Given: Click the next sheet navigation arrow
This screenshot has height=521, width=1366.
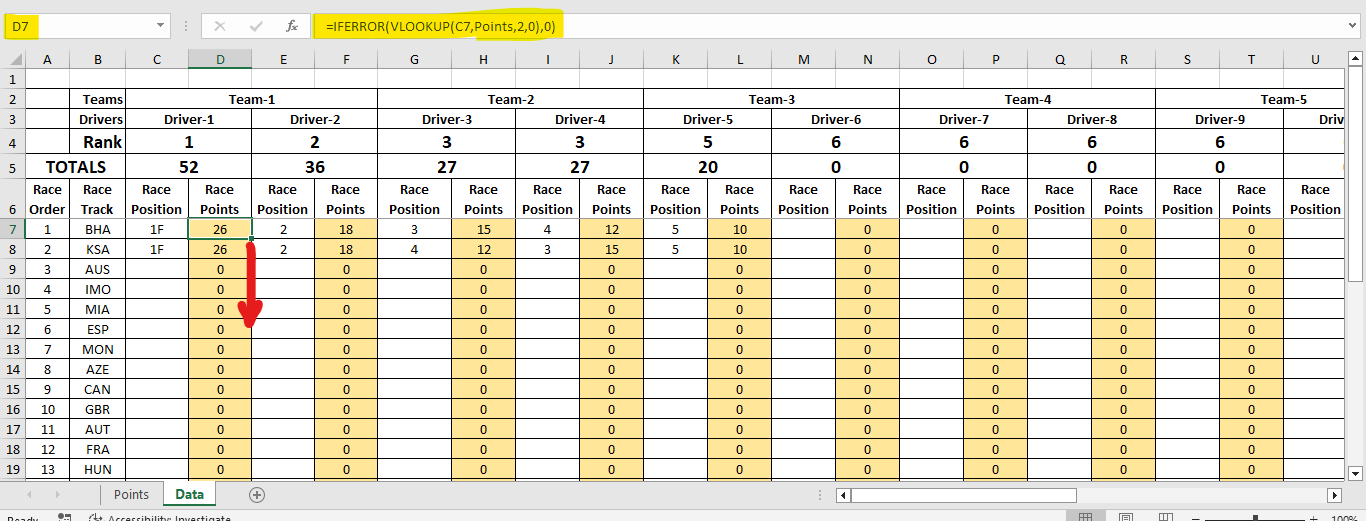Looking at the screenshot, I should [x=57, y=494].
